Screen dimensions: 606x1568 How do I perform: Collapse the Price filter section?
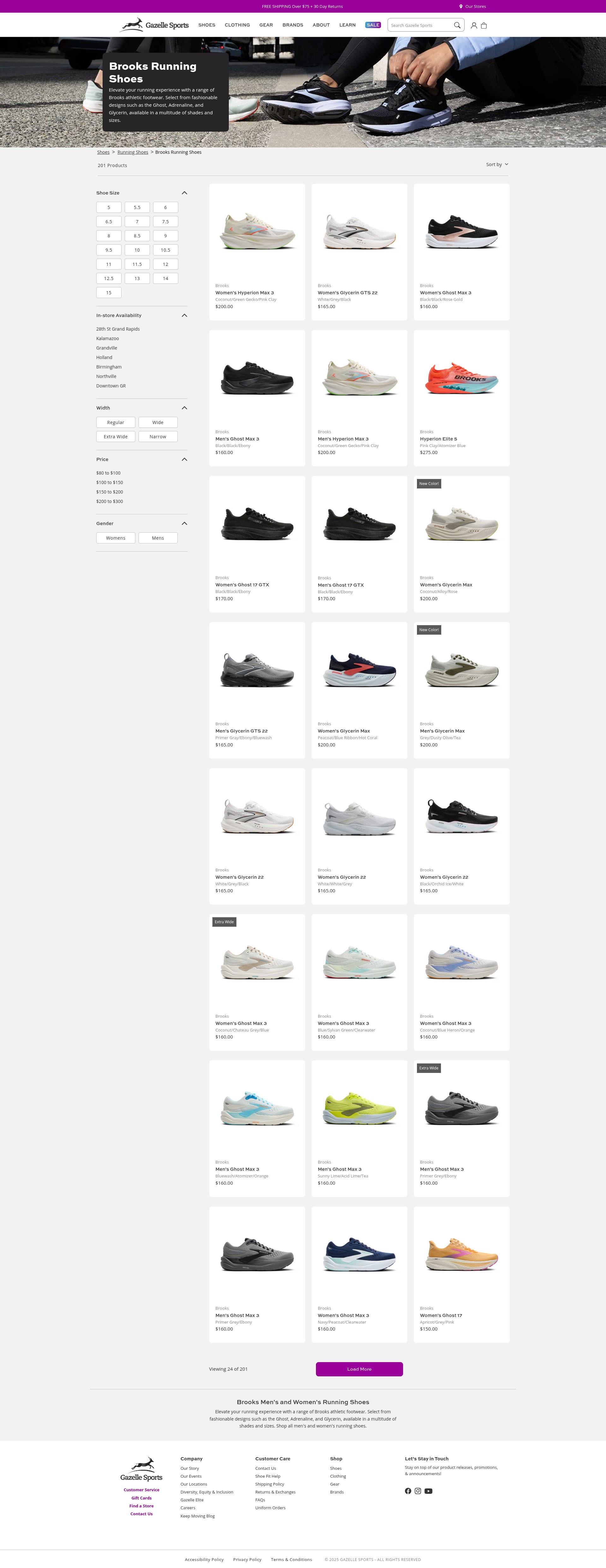click(184, 459)
